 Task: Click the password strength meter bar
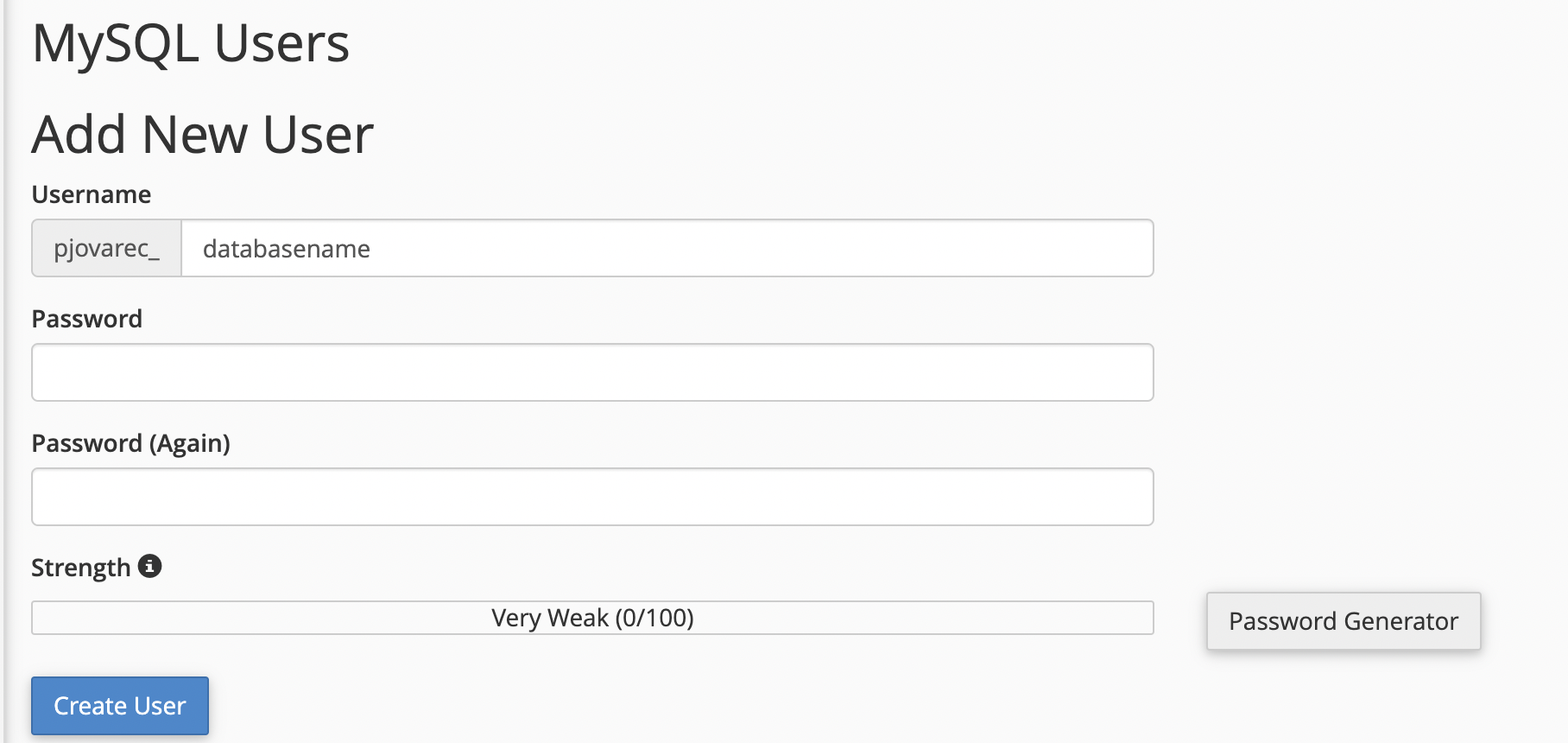pos(592,618)
